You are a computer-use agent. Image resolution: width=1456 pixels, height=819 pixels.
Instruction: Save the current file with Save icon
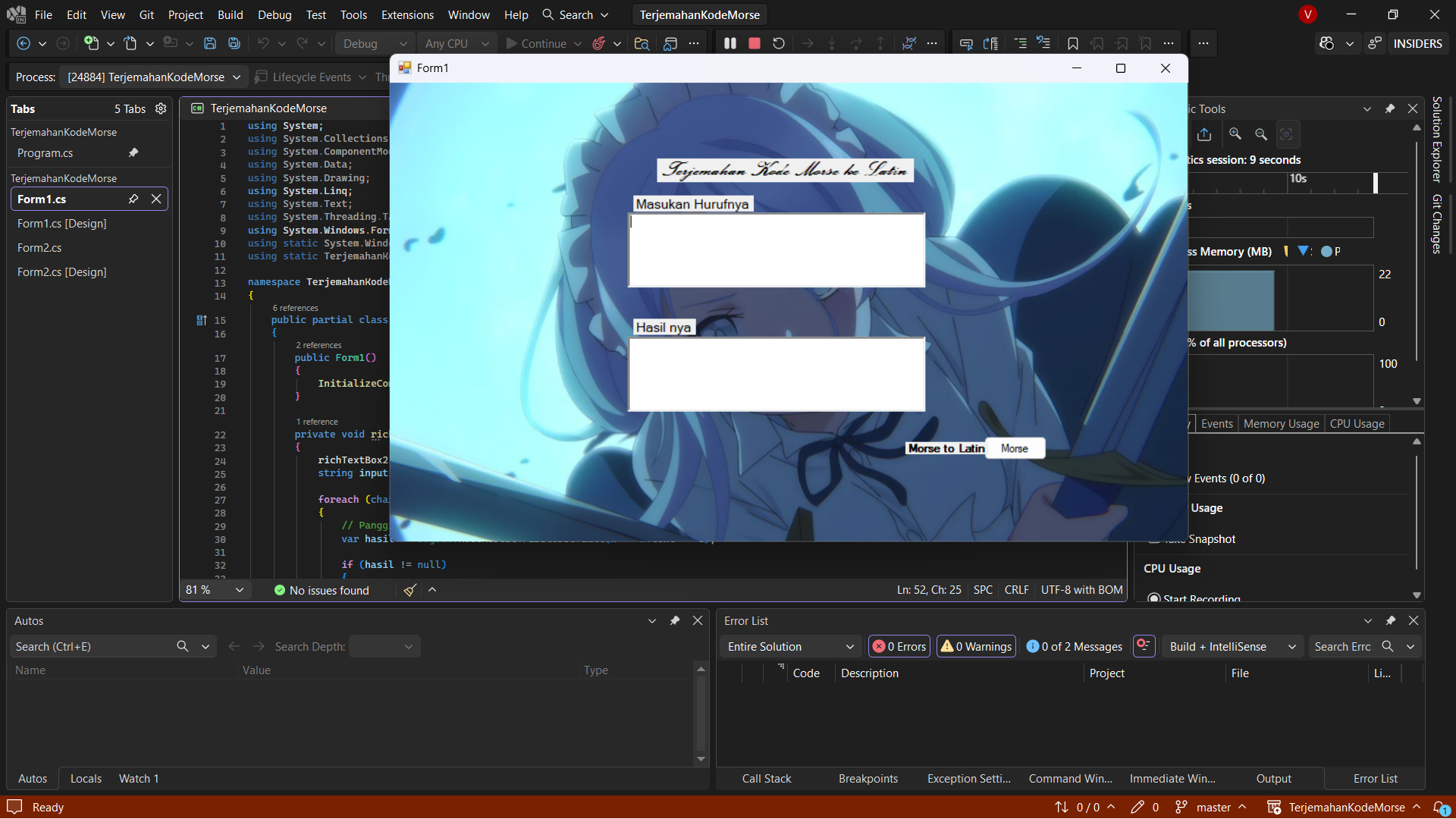[210, 43]
